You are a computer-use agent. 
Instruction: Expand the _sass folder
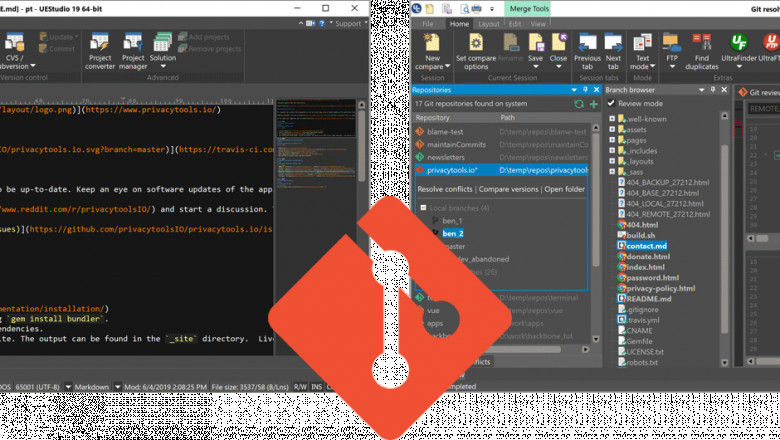(x=612, y=172)
